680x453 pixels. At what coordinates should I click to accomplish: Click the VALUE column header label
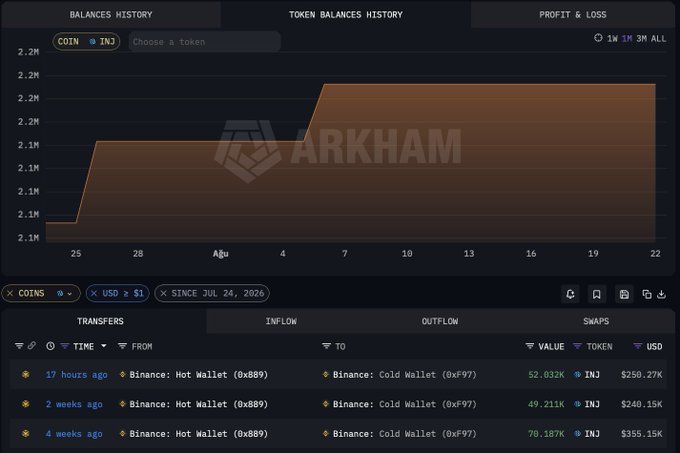point(551,346)
